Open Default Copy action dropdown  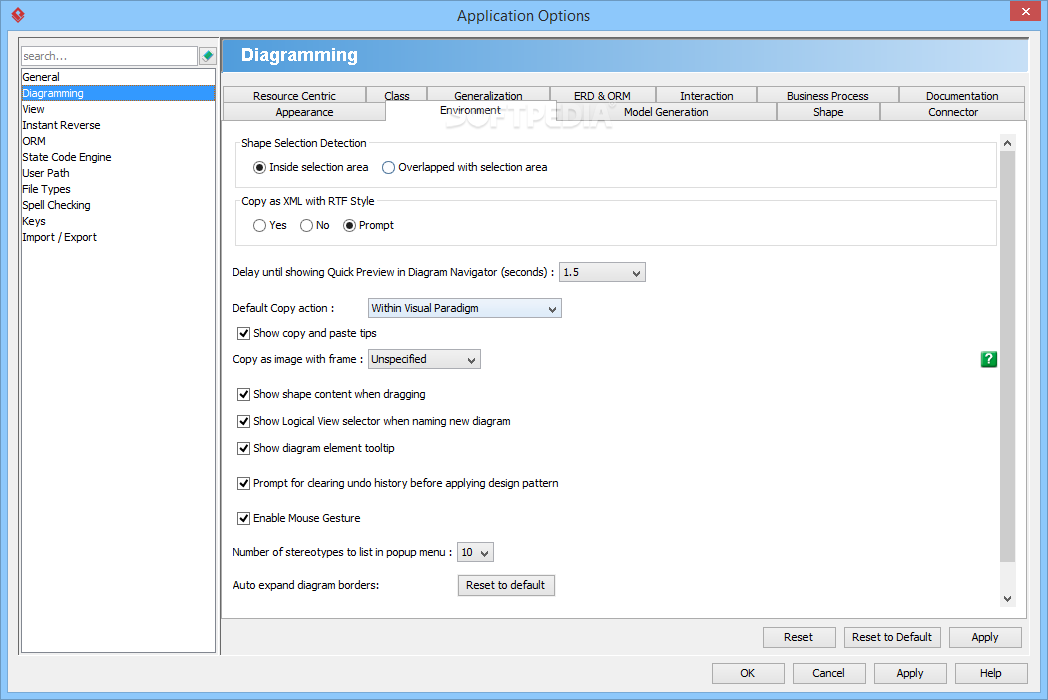465,308
